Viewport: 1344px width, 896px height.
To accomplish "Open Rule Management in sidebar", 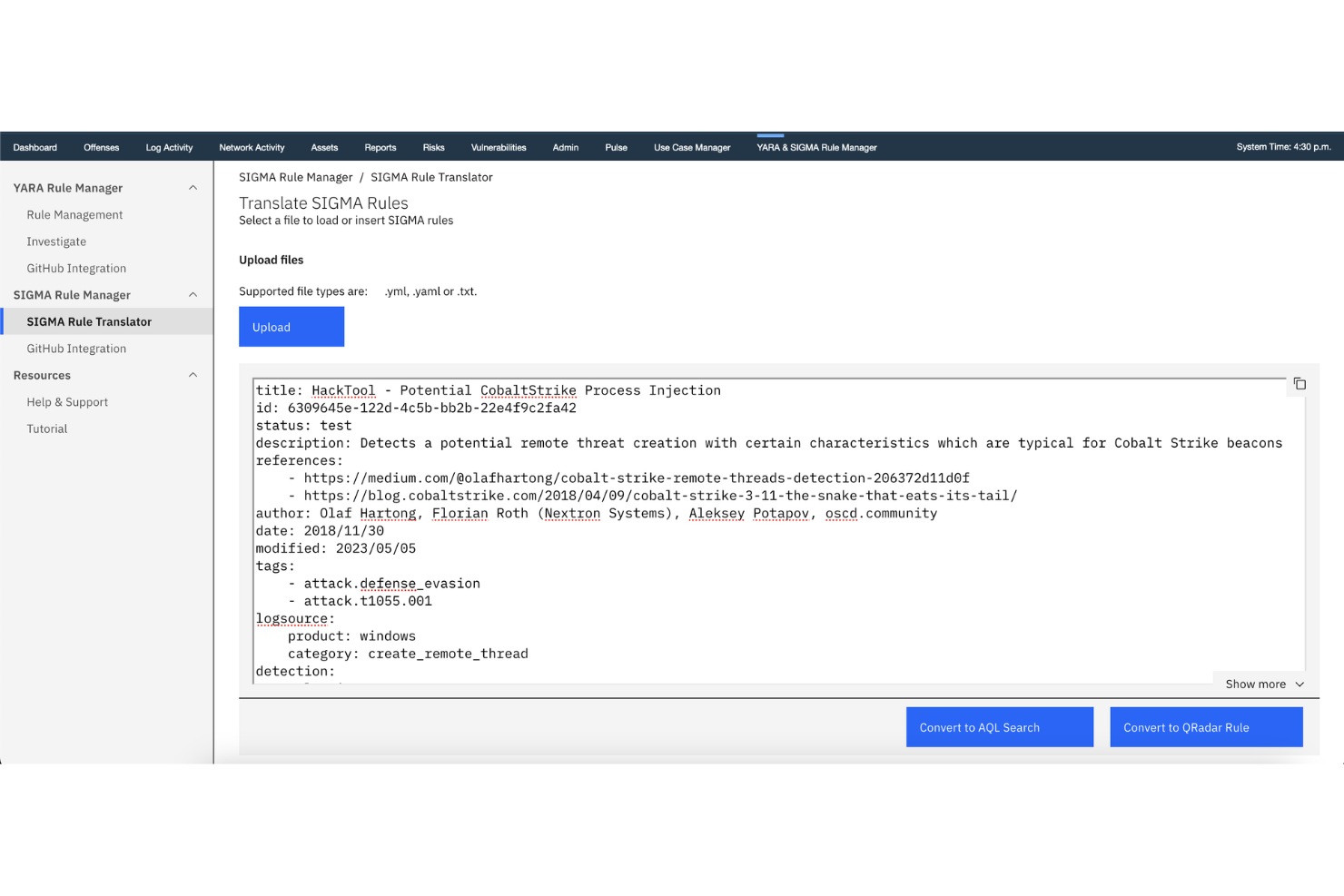I will 74,214.
